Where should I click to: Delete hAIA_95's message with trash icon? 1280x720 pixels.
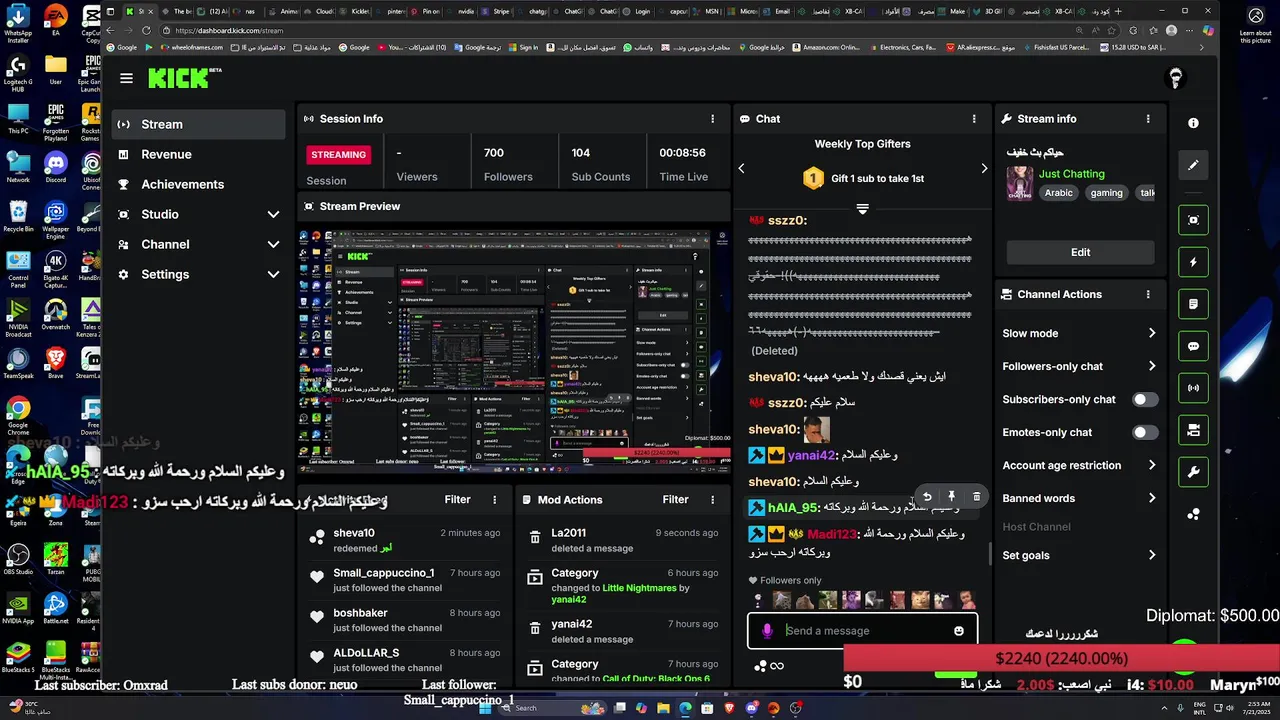(977, 496)
